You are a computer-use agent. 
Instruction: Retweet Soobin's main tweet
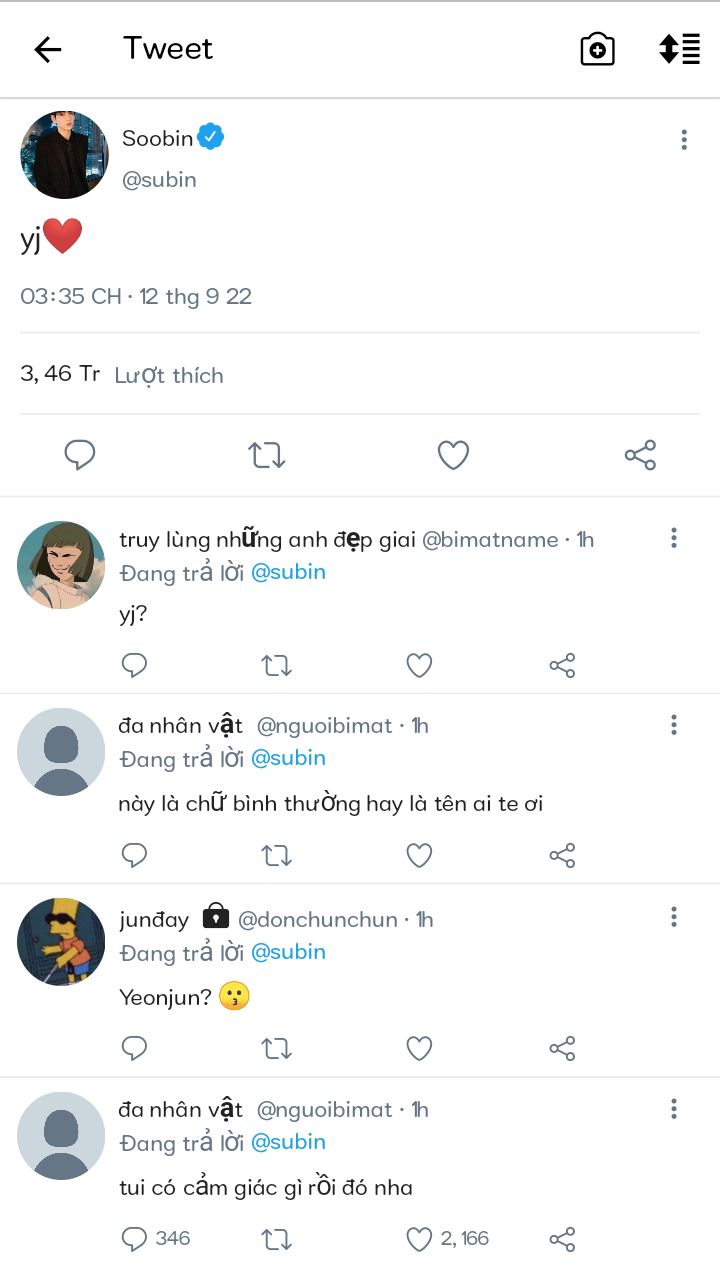tap(267, 455)
